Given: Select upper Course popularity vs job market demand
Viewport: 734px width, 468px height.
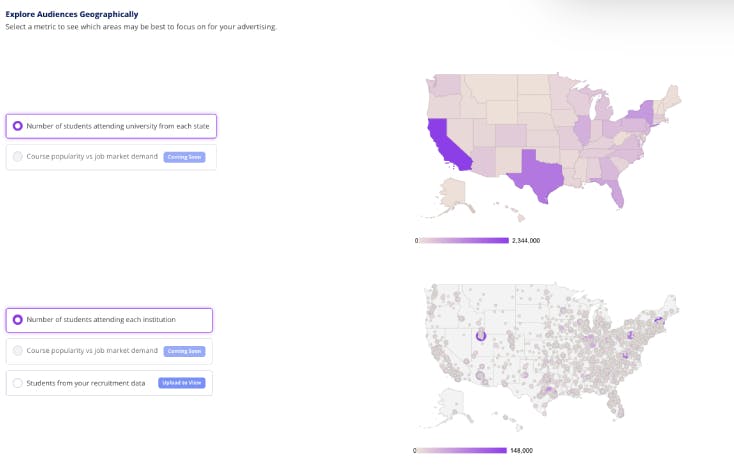Looking at the screenshot, I should point(111,157).
